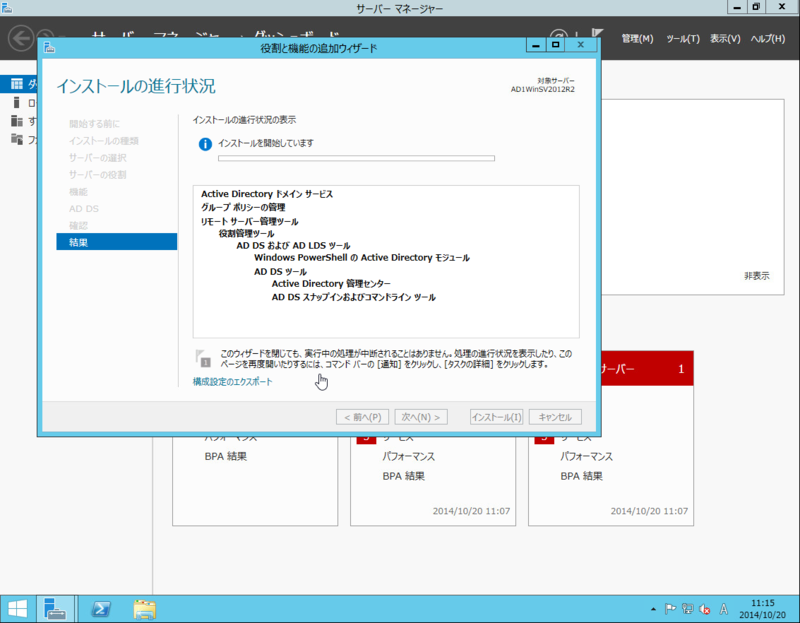Unmute audio using the tray speaker icon
800x623 pixels.
(x=704, y=607)
